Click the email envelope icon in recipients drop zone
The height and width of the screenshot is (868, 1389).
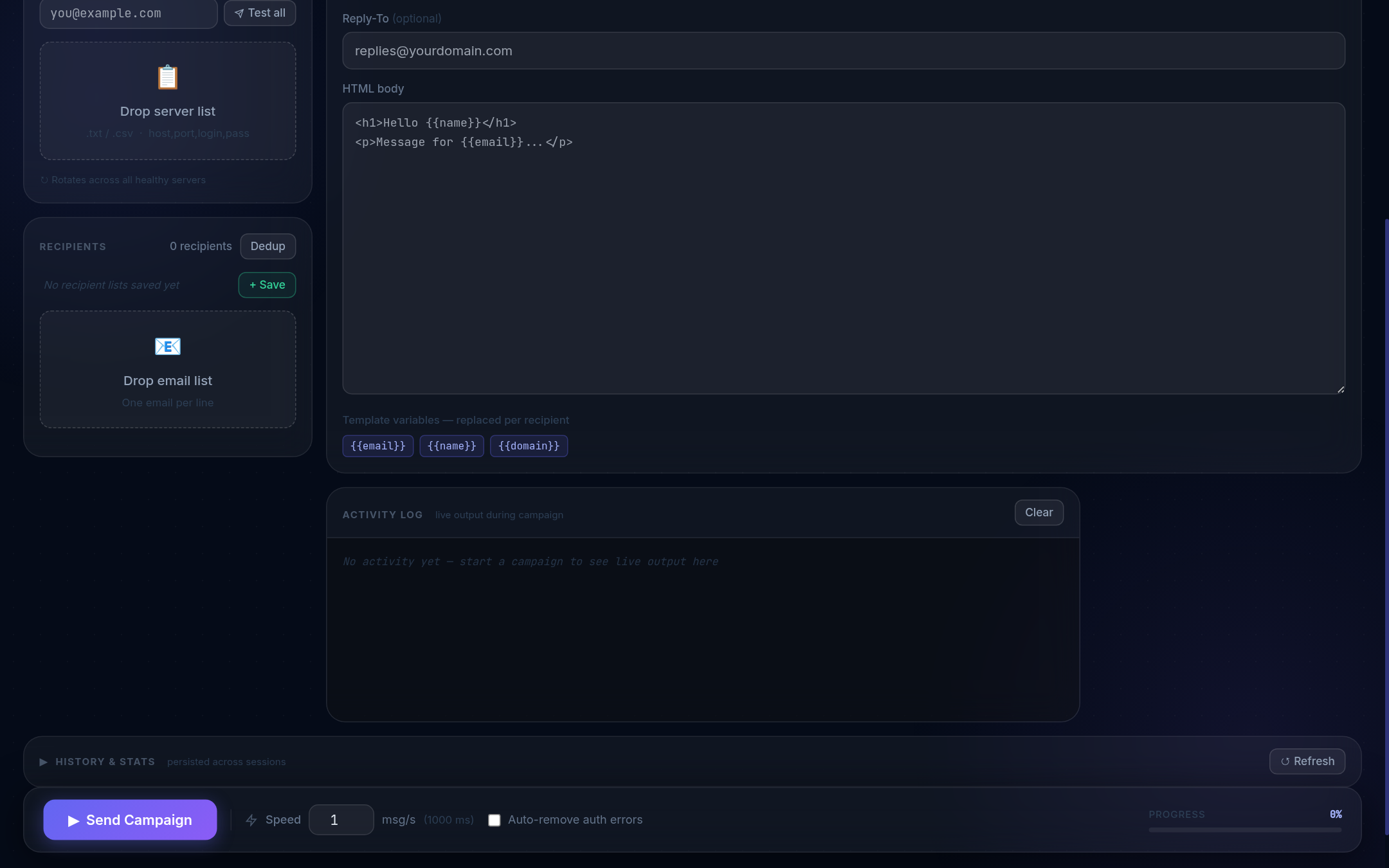tap(168, 347)
